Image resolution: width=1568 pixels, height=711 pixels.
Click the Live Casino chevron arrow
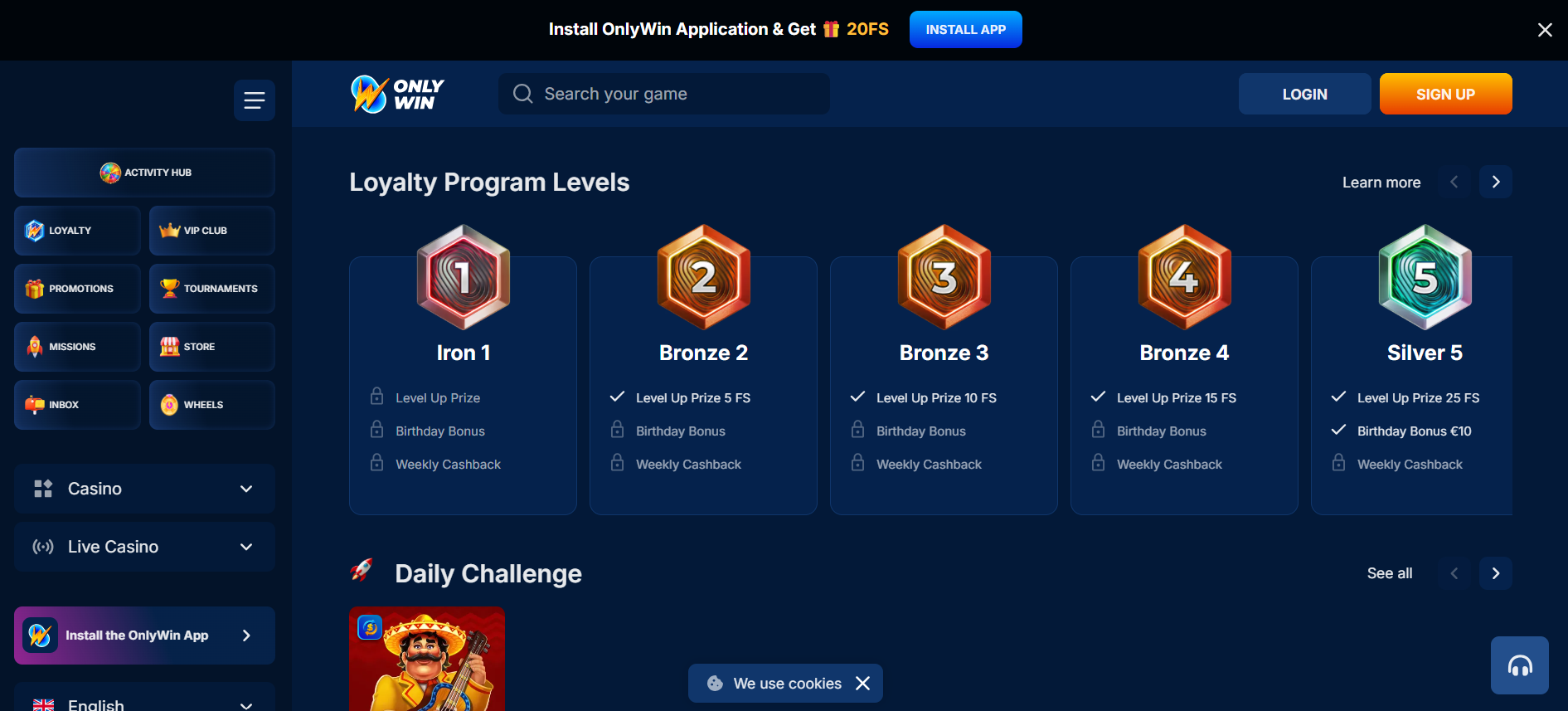pos(246,547)
